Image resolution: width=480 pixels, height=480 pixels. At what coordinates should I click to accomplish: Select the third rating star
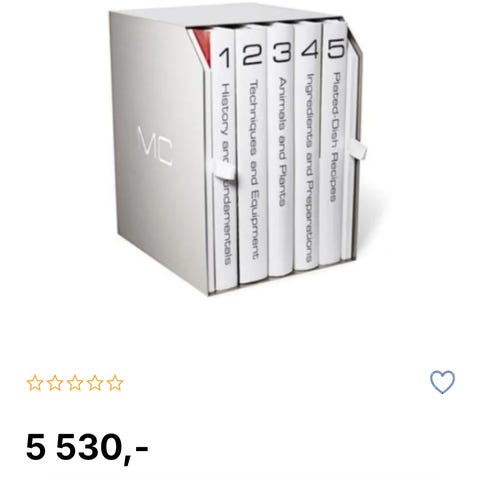[x=75, y=383]
